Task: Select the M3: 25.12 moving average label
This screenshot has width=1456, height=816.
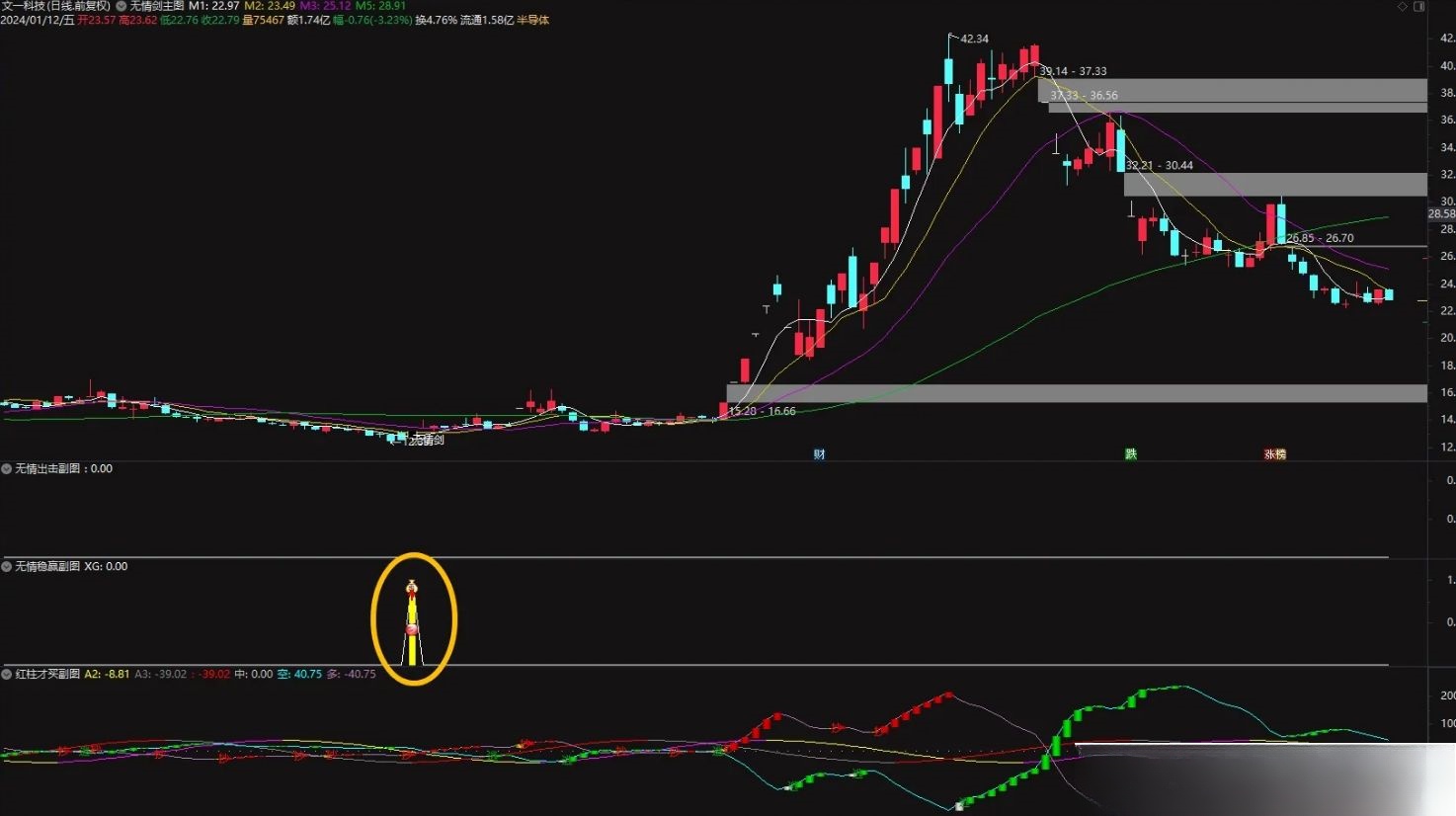Action: 325,6
